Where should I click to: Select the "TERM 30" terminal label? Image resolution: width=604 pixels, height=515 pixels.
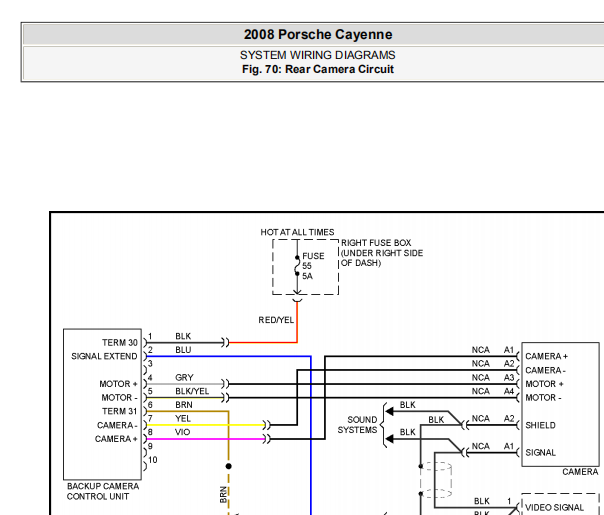pyautogui.click(x=120, y=342)
